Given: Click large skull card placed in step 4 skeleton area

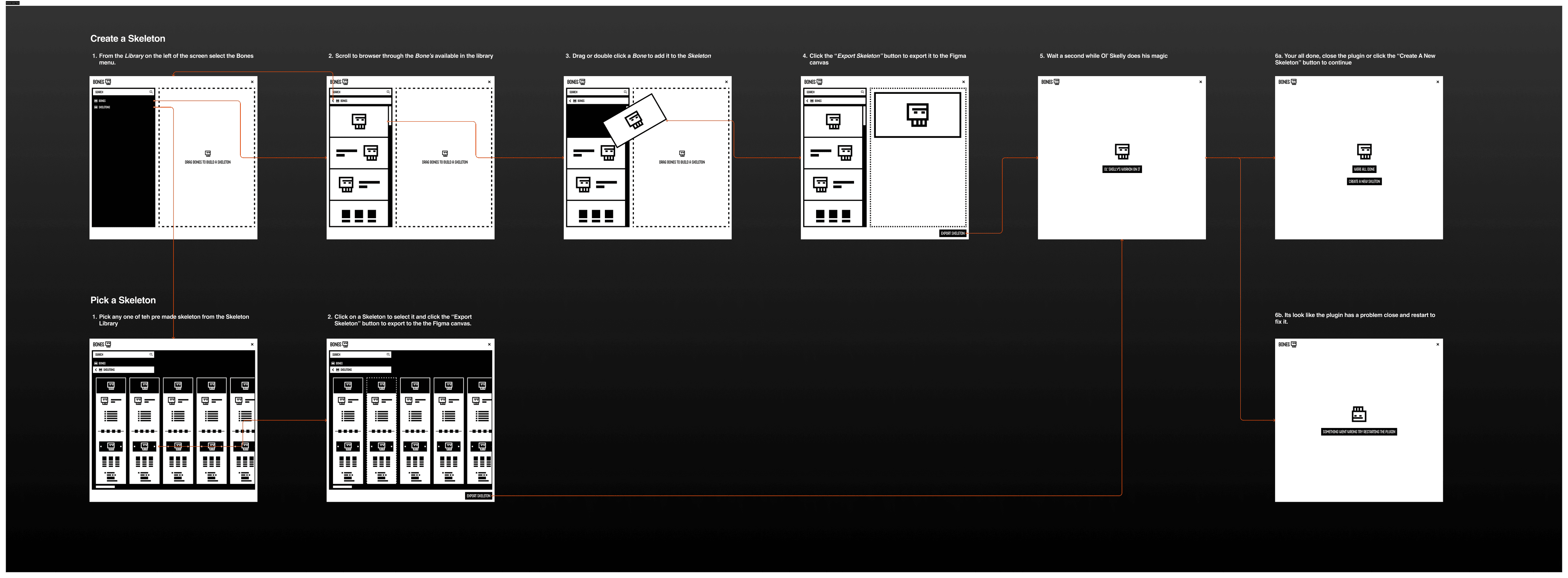Looking at the screenshot, I should click(917, 115).
